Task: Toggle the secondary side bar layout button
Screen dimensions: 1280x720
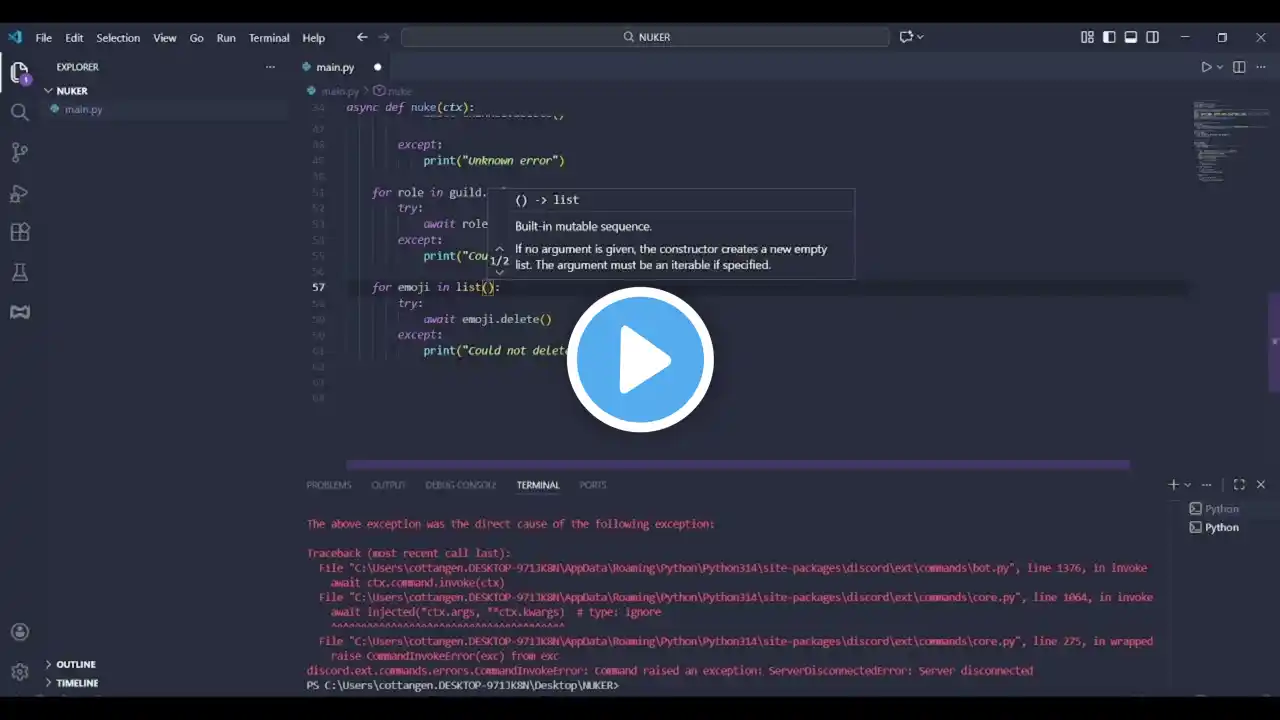Action: (1153, 37)
